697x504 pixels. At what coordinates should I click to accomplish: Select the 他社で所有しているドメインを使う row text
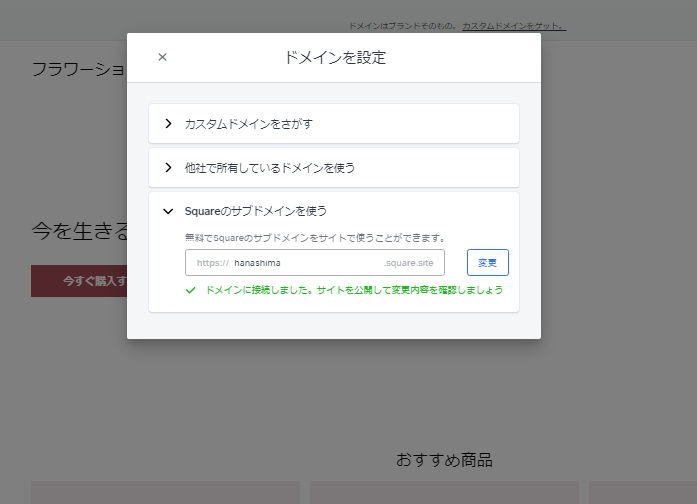pyautogui.click(x=270, y=168)
